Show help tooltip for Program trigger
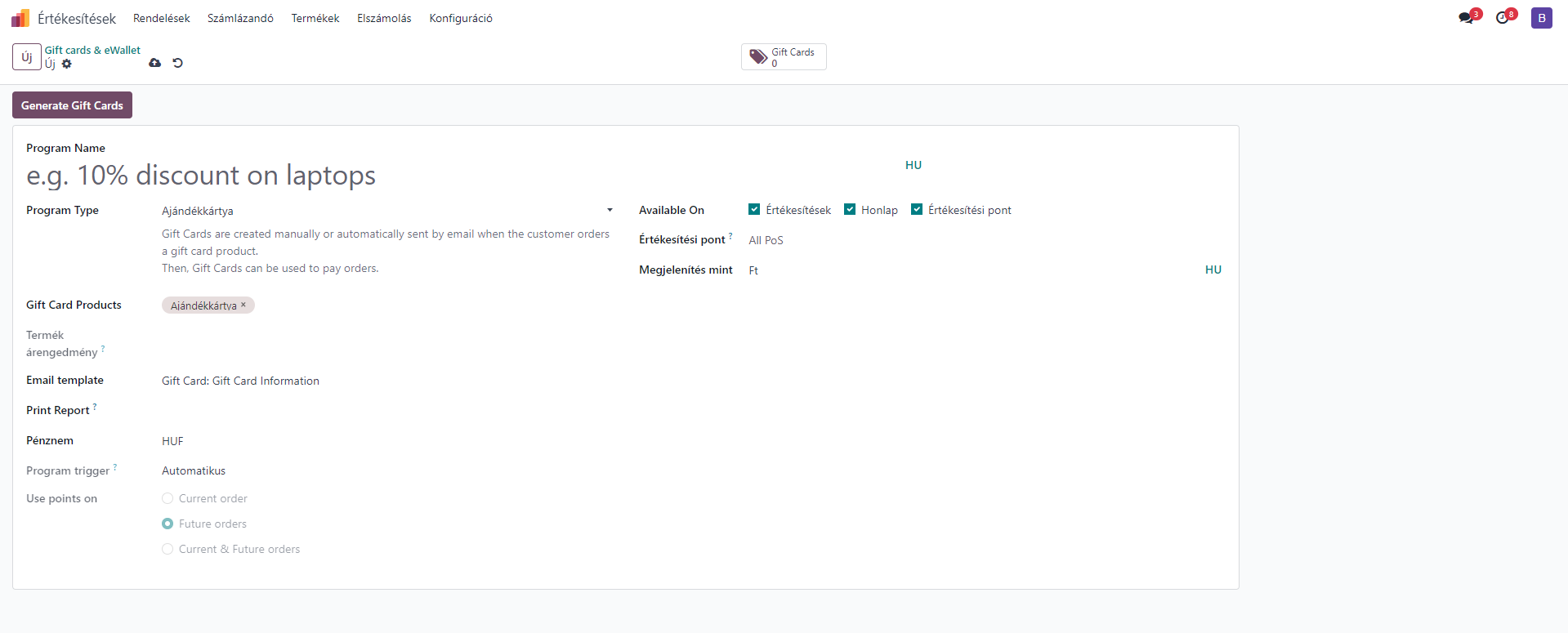The image size is (1568, 633). [115, 466]
